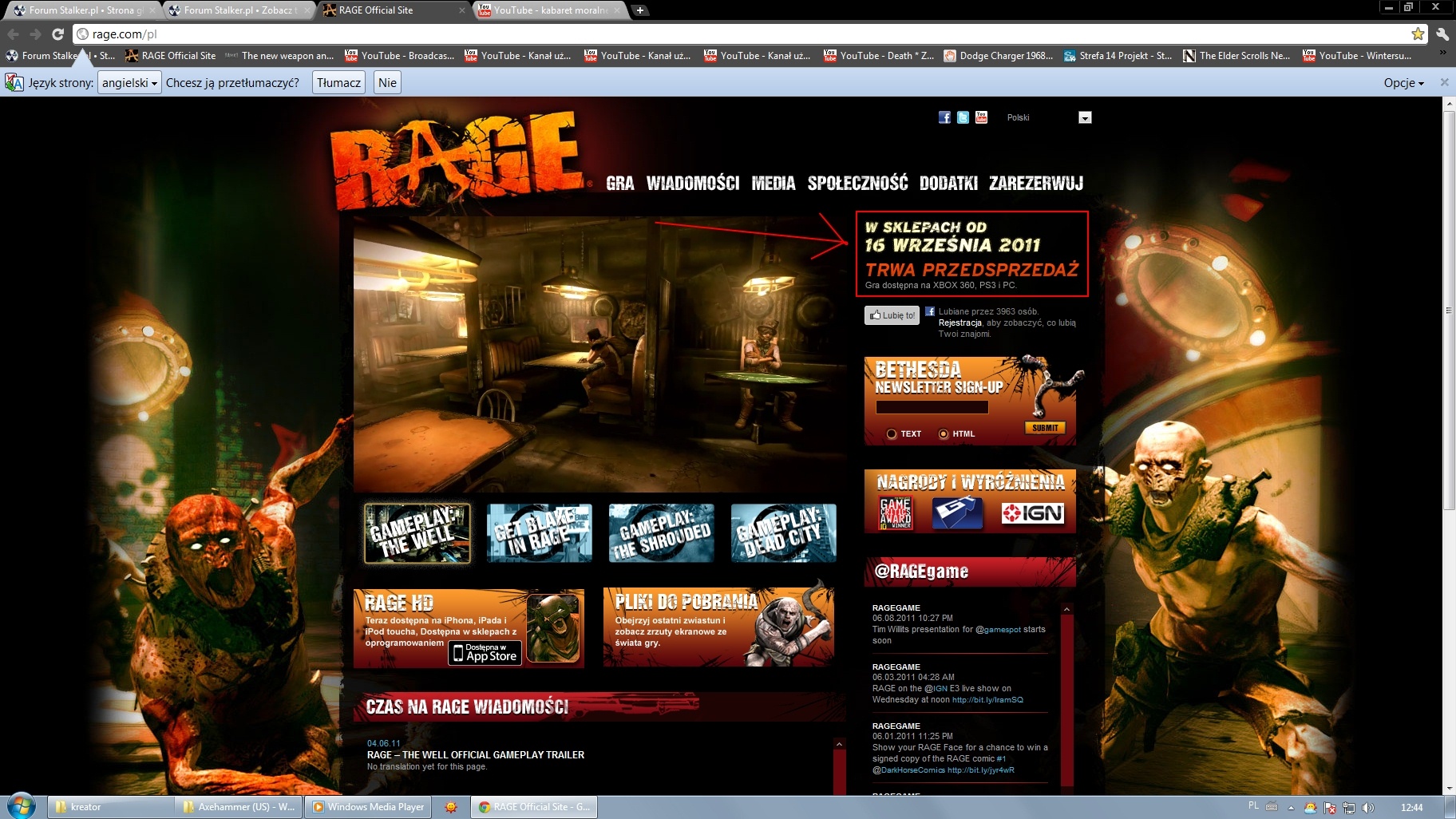Click the browser page vertical scrollbar
Image resolution: width=1456 pixels, height=819 pixels.
1448,311
